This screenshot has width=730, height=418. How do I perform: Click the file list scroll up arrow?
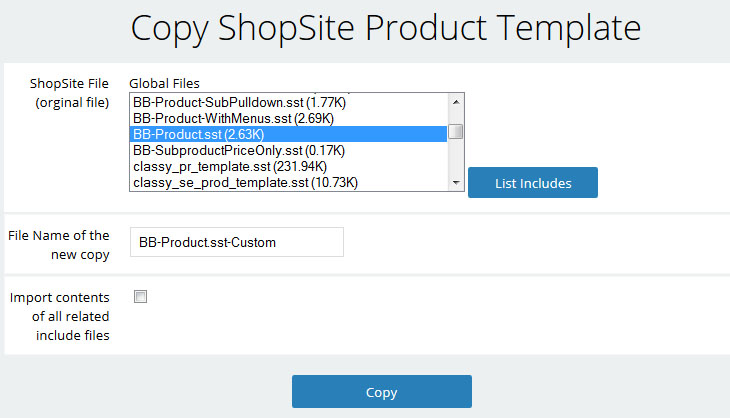click(x=456, y=101)
